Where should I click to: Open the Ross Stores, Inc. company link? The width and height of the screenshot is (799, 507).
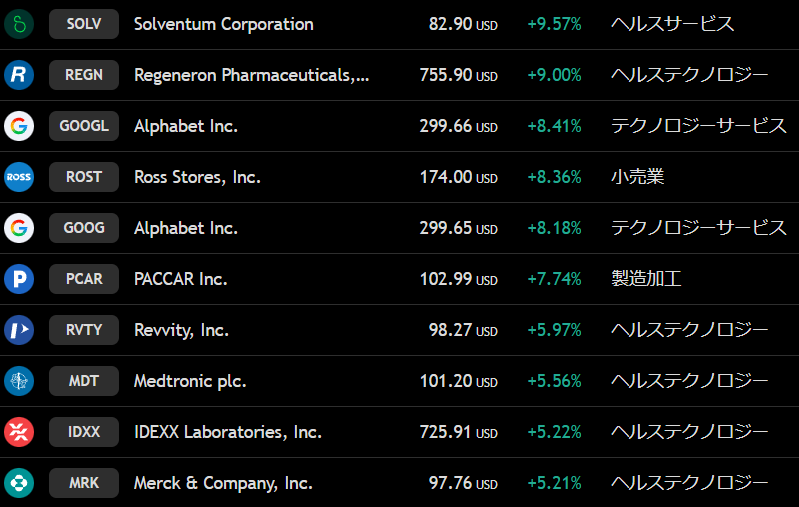click(197, 177)
